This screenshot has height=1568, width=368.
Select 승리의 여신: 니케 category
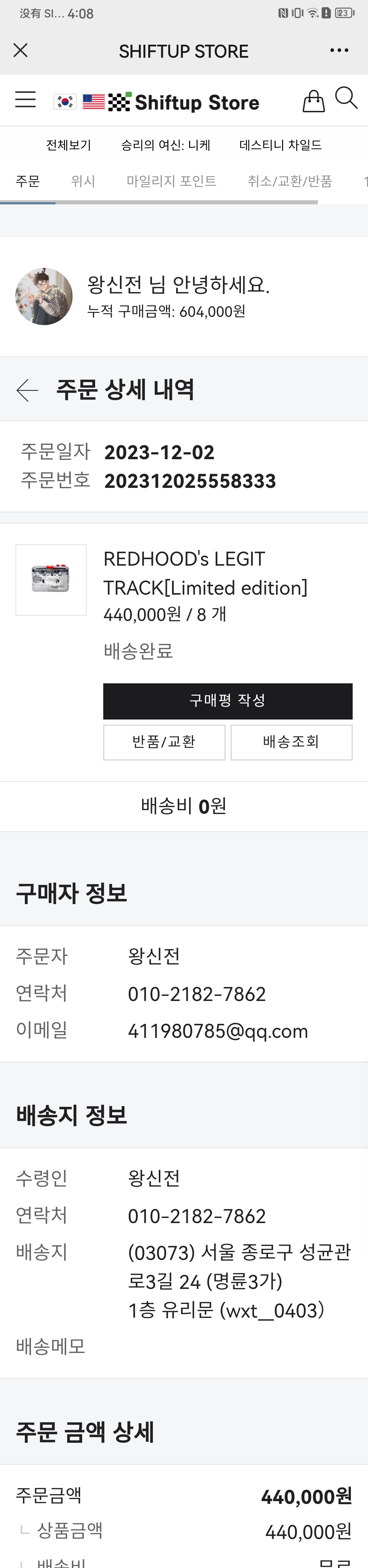(x=166, y=145)
